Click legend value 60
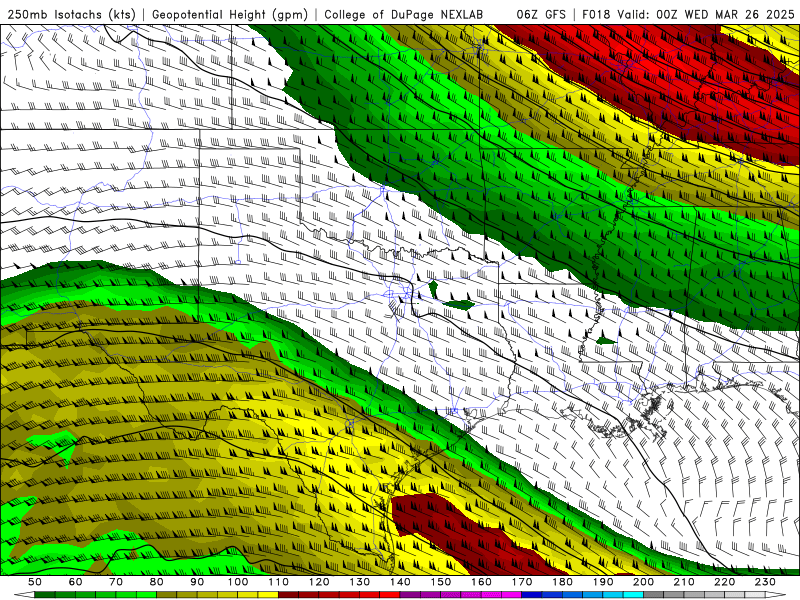 (x=76, y=582)
